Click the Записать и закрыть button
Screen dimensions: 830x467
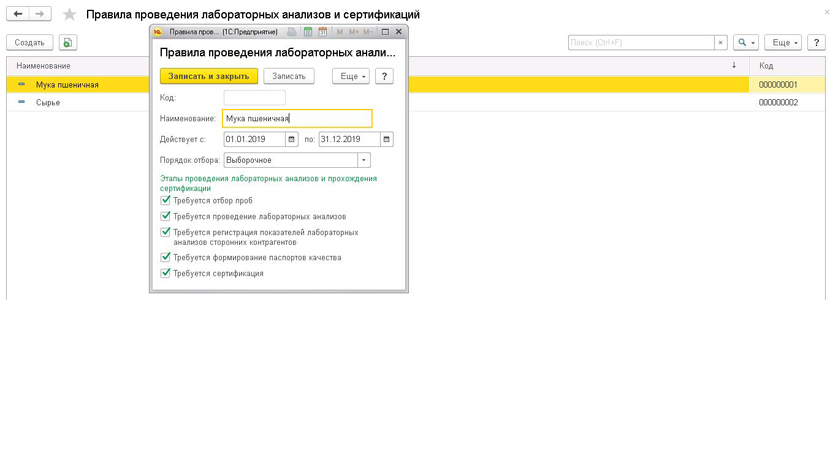pos(209,76)
